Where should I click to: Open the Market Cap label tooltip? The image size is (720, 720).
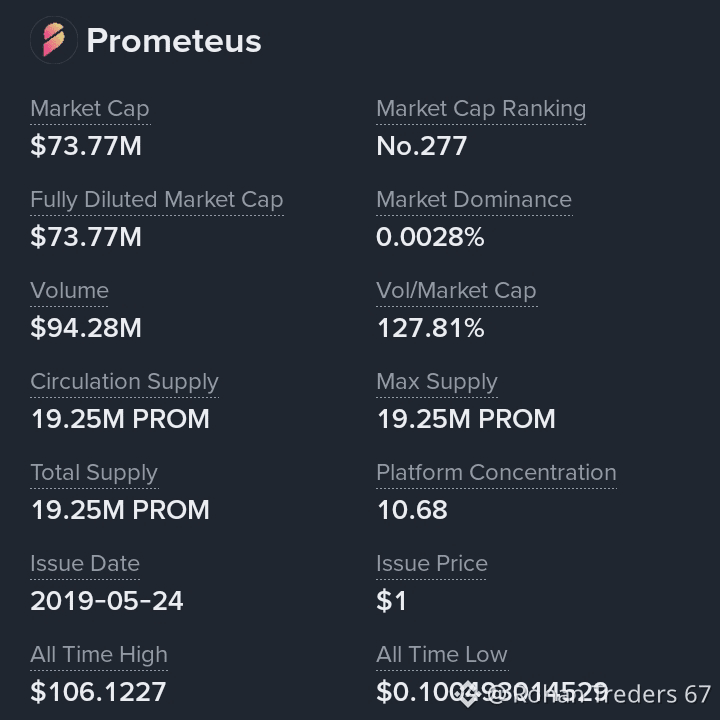point(90,109)
